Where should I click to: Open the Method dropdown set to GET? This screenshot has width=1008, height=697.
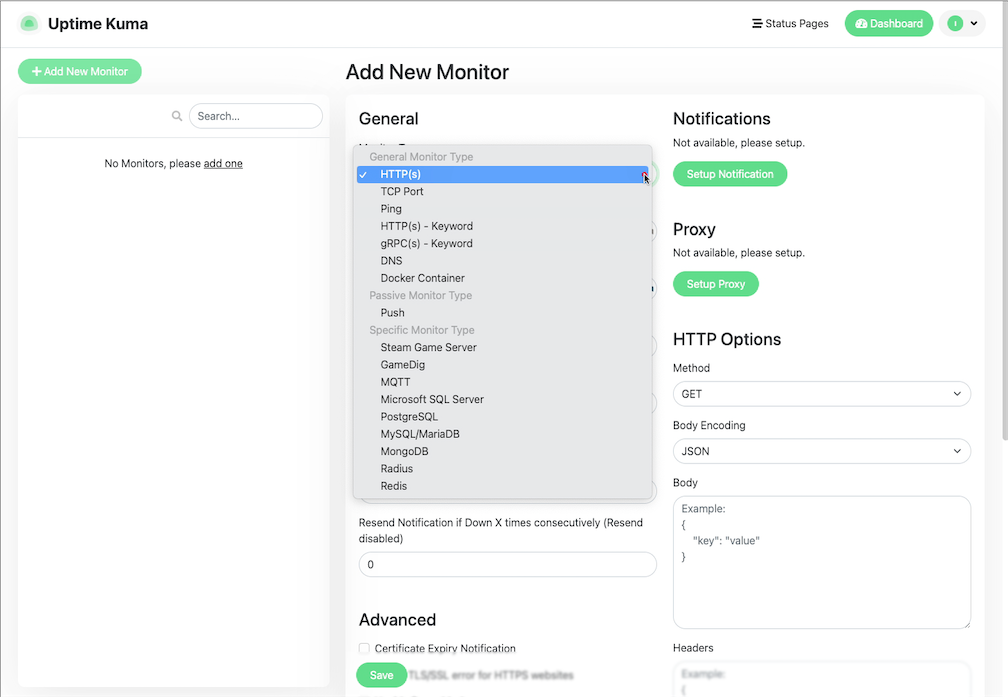pos(822,394)
